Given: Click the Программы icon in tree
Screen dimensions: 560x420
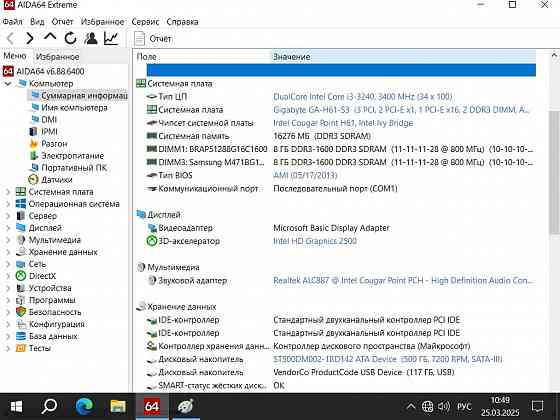Looking at the screenshot, I should point(21,300).
